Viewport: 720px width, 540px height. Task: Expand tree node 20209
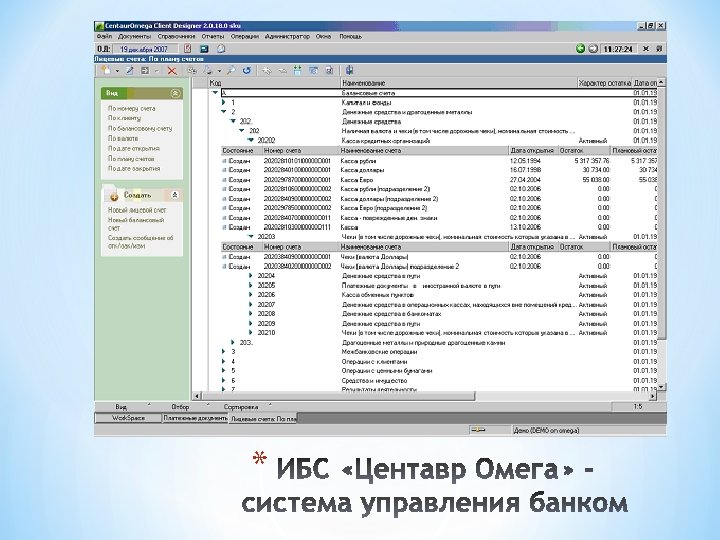click(x=251, y=323)
